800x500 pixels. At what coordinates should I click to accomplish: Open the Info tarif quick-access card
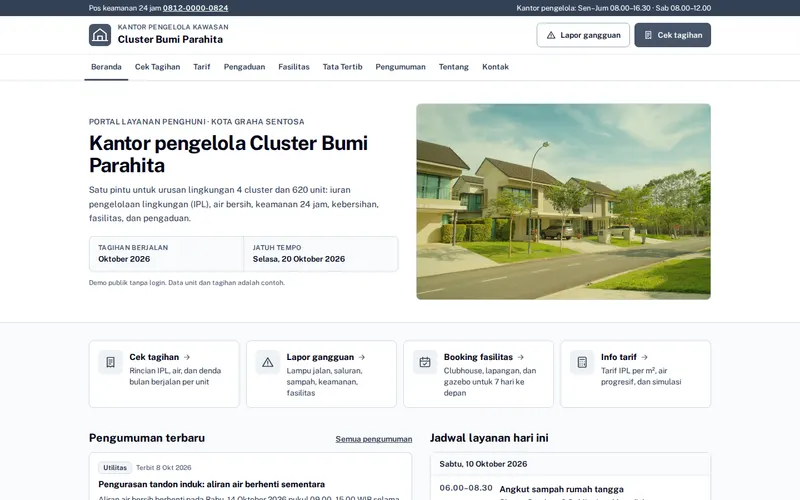(x=635, y=374)
